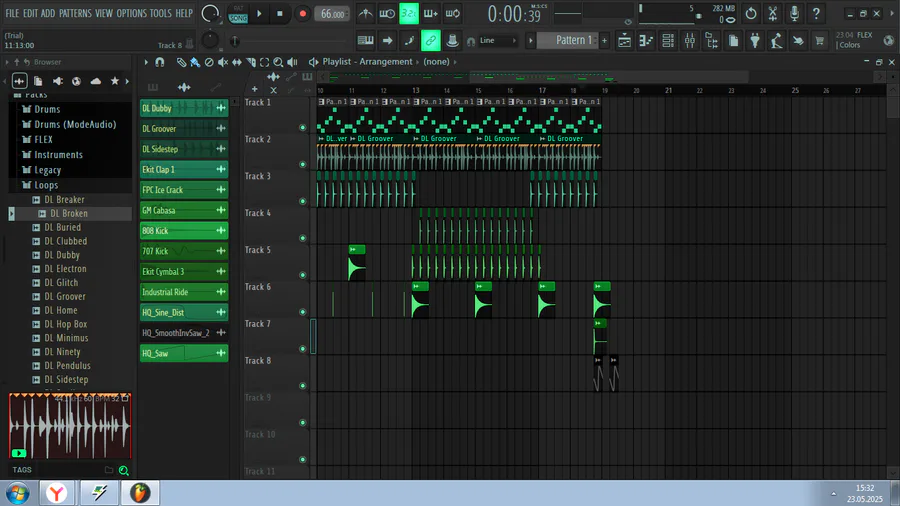Screen dimensions: 900x506
Task: Open the Playlist view icon
Action: [624, 40]
